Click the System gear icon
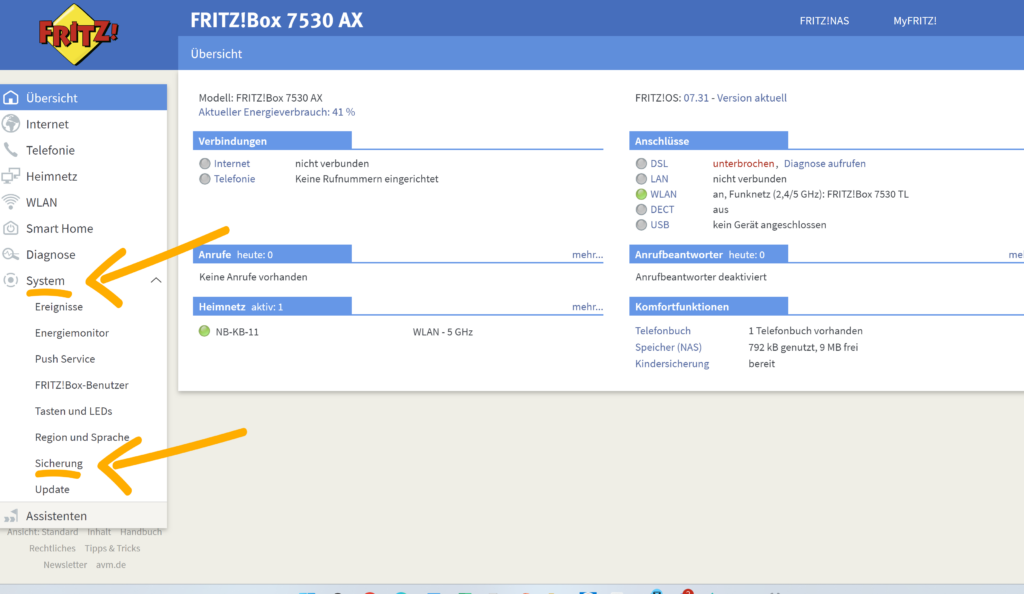The image size is (1024, 594). point(11,281)
